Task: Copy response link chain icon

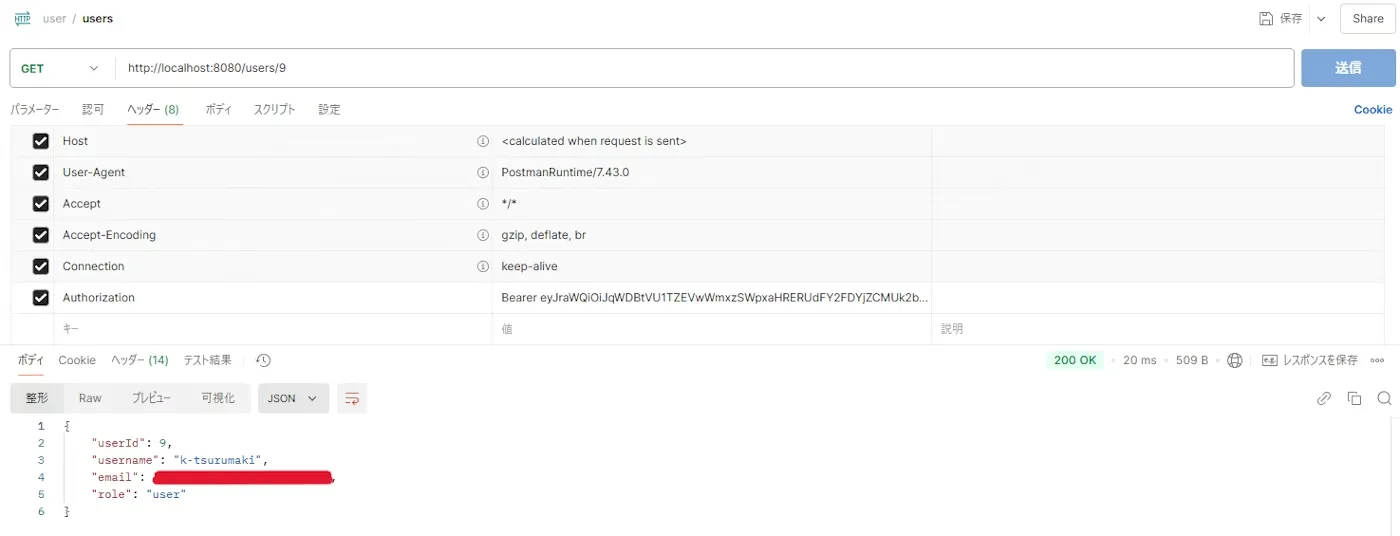Action: (1324, 398)
